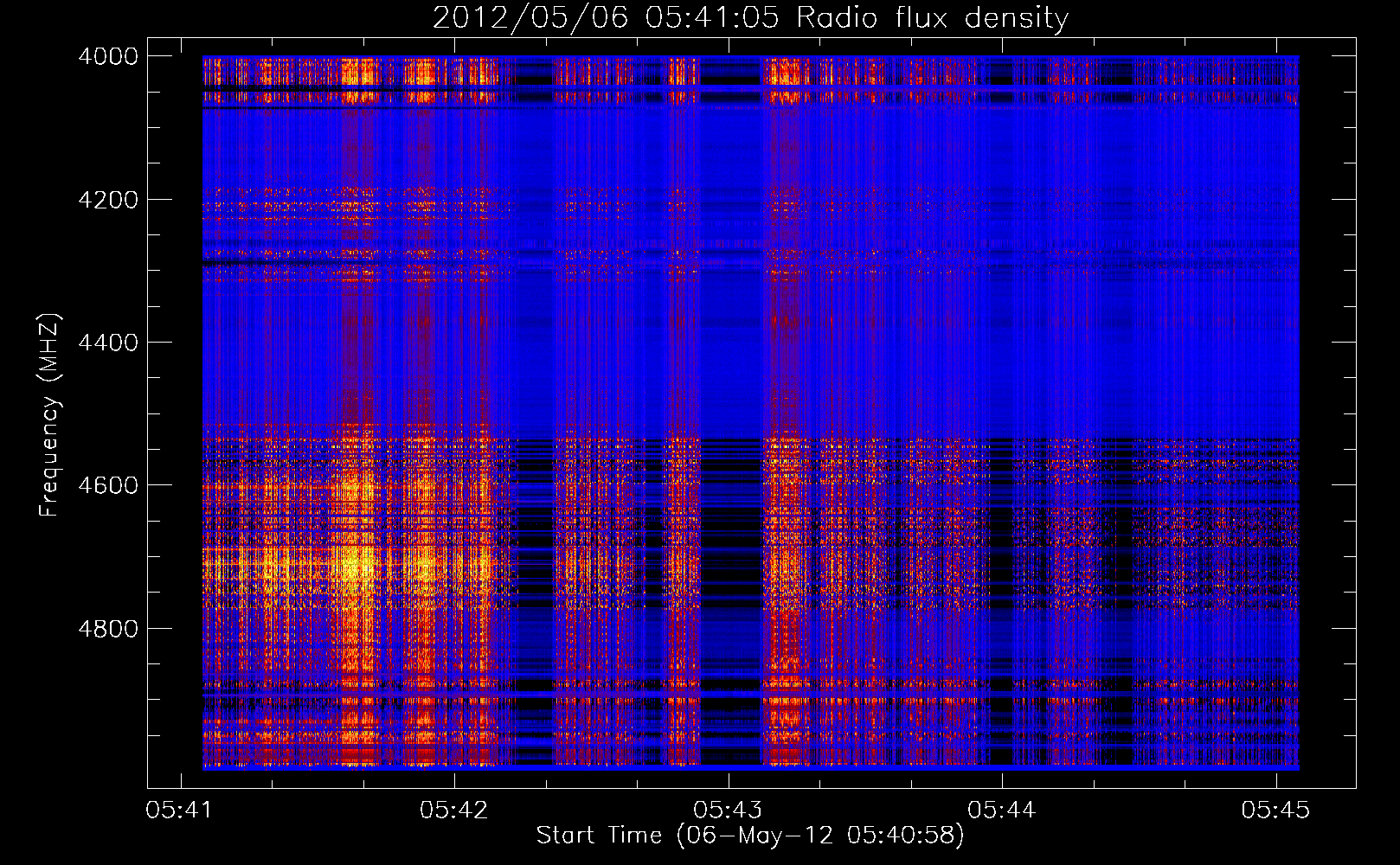Click the 05:45 time tick label

(1275, 810)
